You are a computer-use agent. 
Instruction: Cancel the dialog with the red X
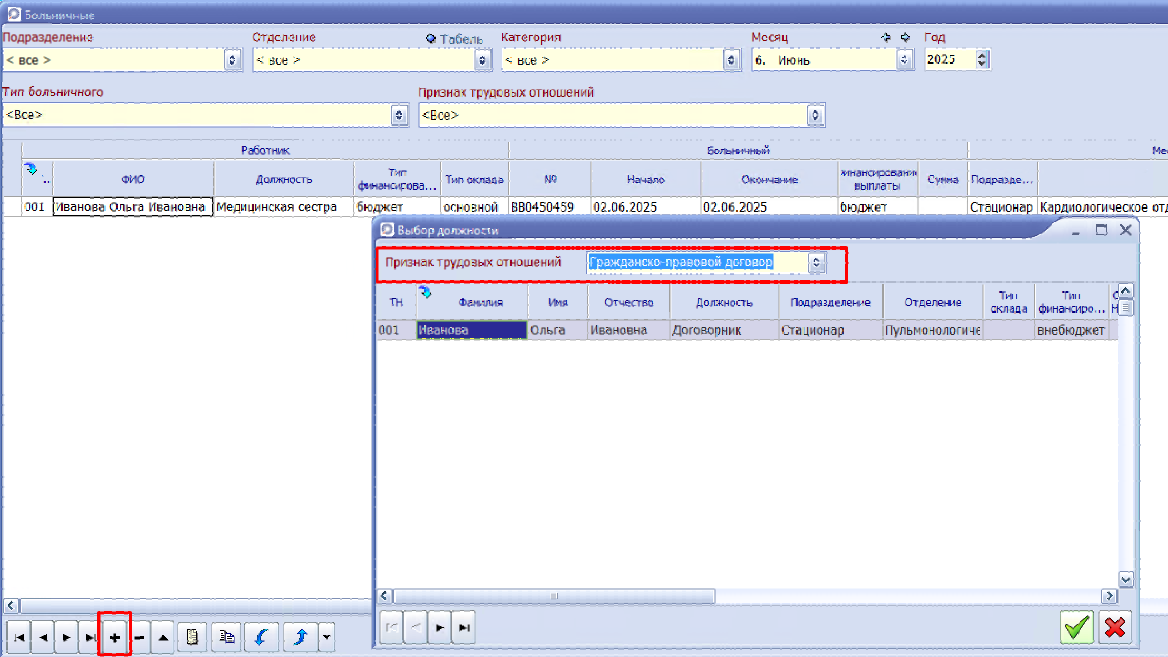(x=1114, y=628)
